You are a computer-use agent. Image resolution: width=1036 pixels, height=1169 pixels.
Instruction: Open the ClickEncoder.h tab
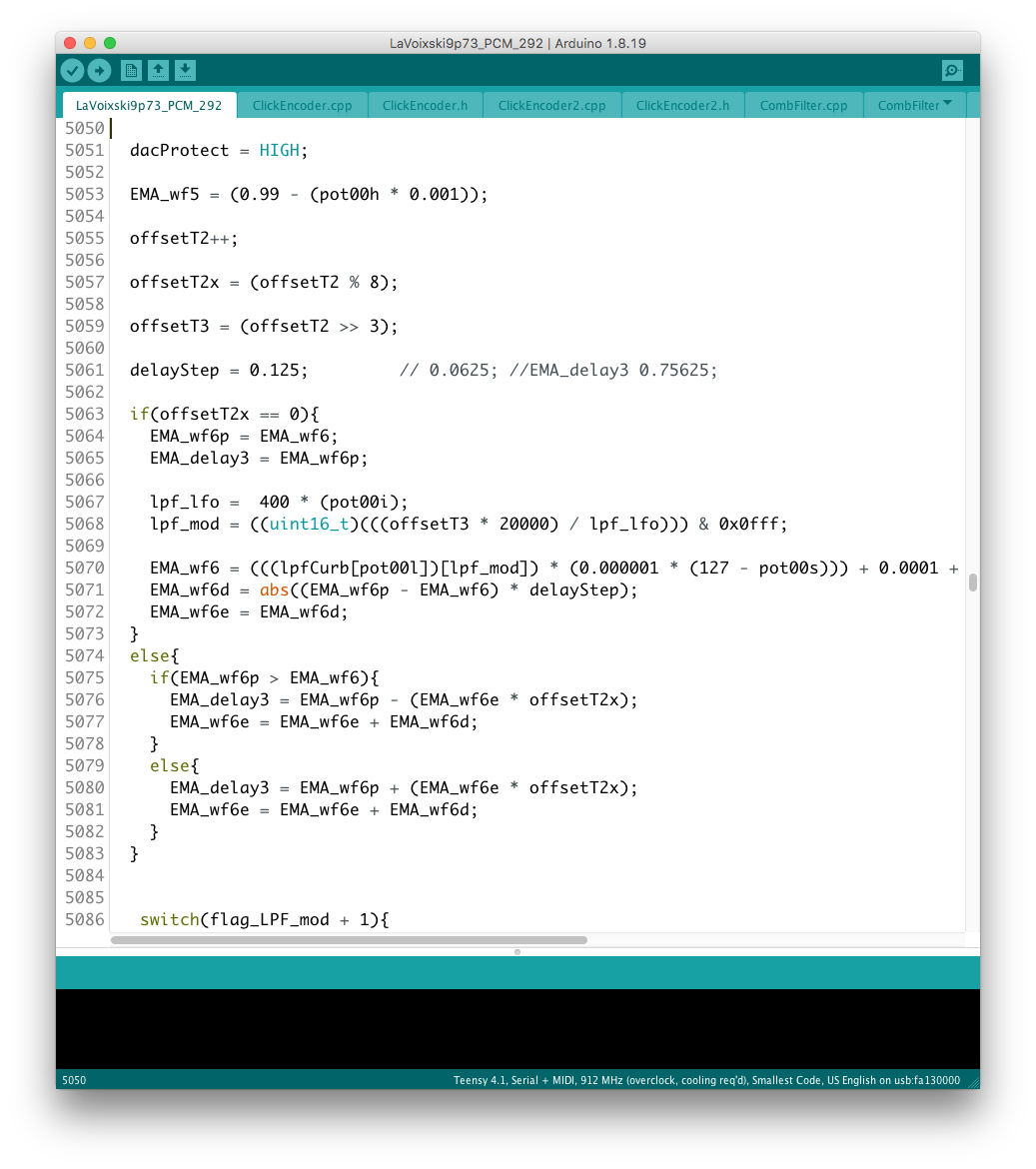[x=425, y=105]
